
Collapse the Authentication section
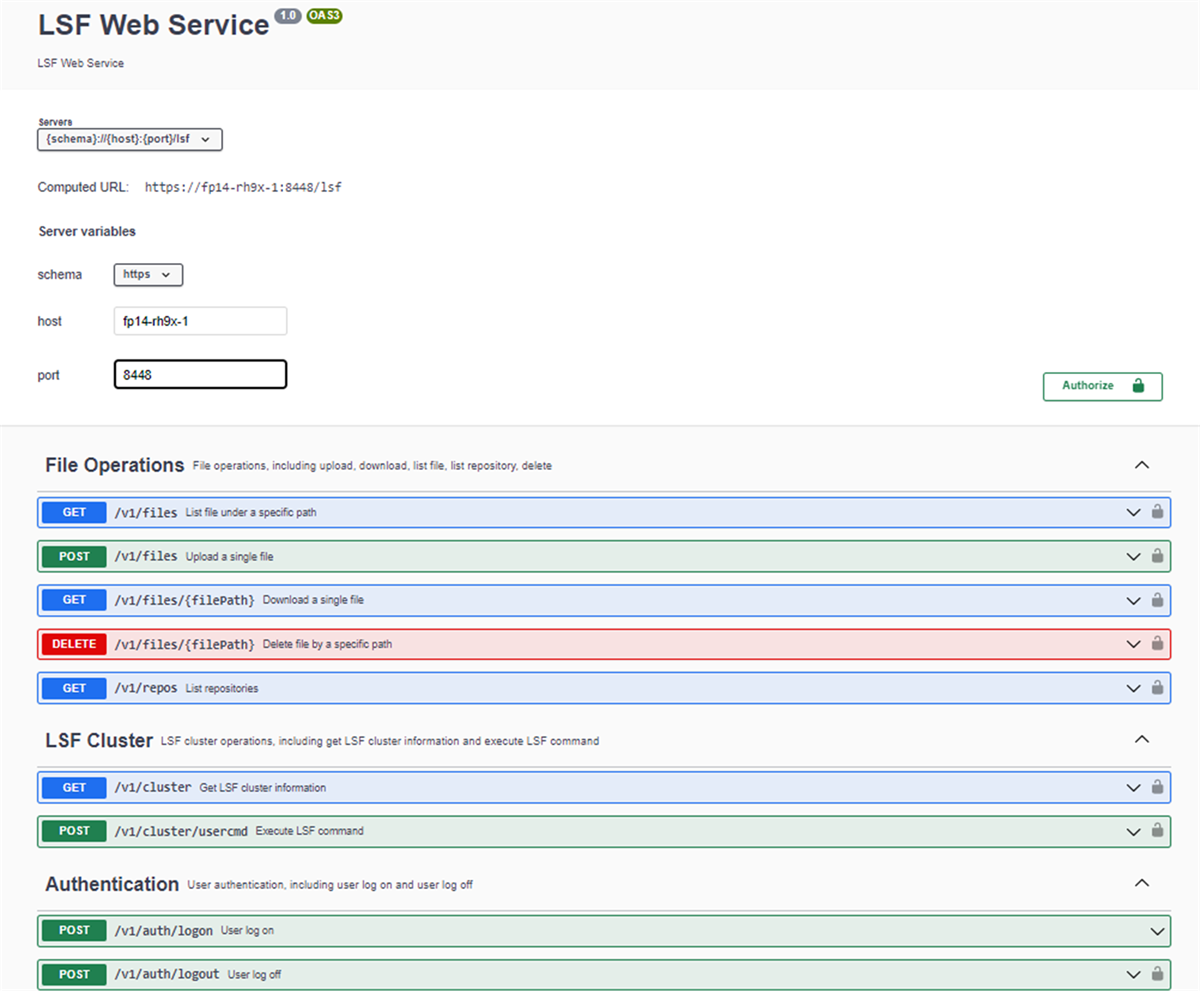[1141, 883]
